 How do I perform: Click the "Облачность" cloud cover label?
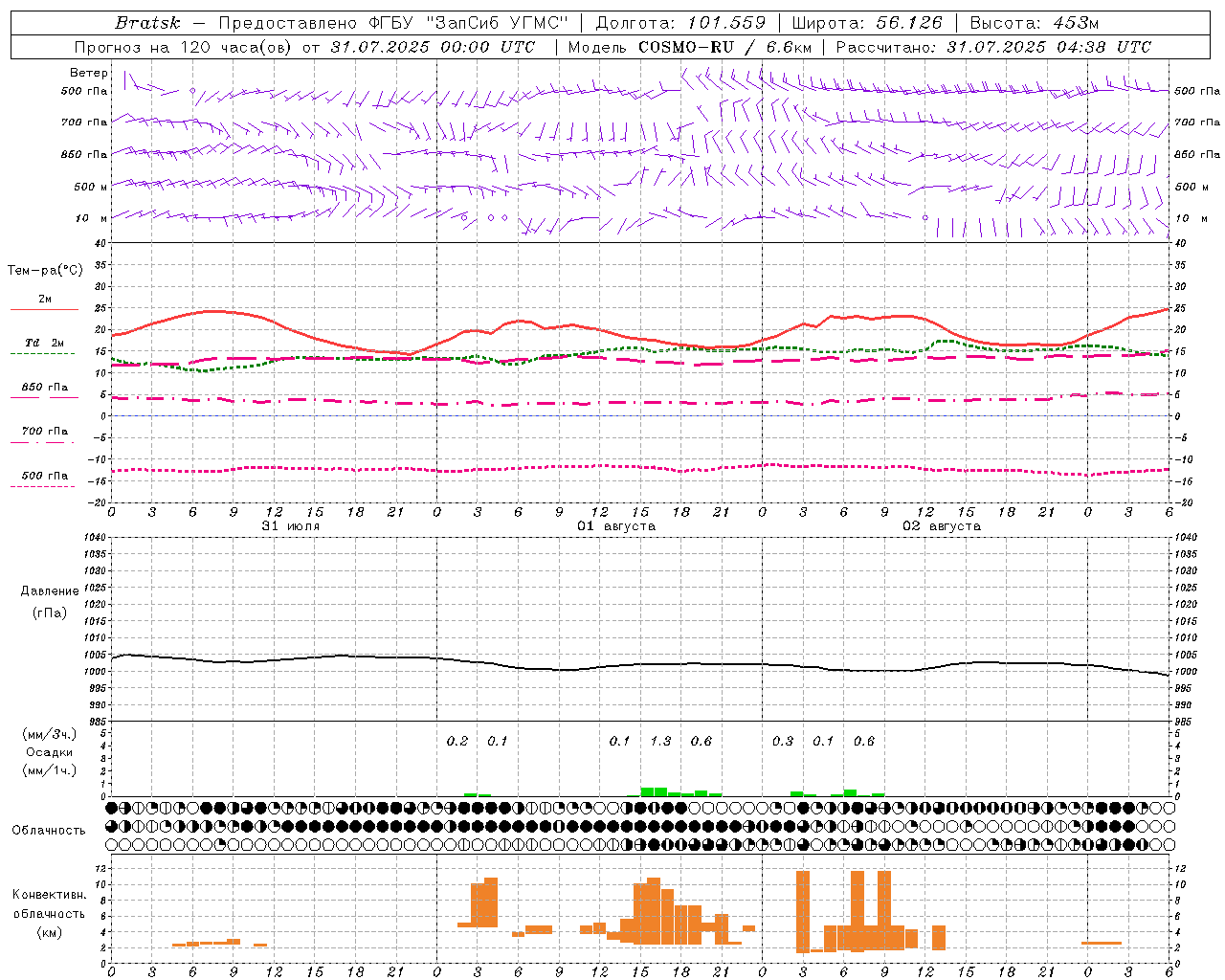(49, 831)
